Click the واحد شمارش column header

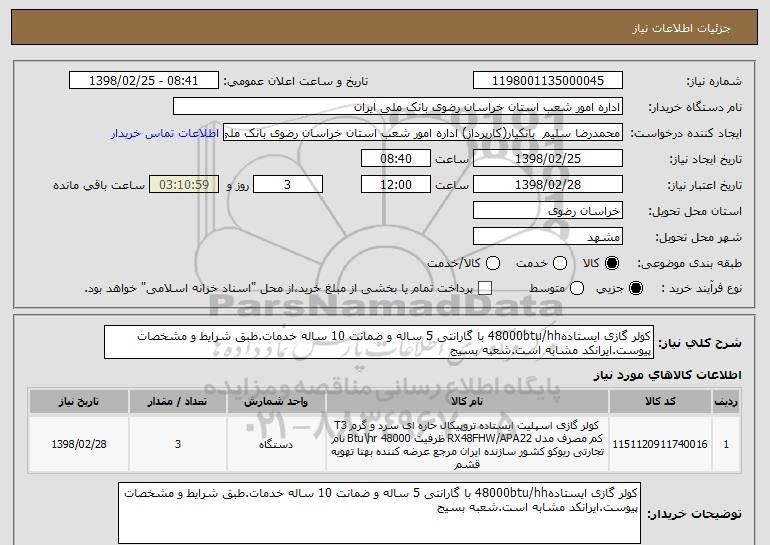tap(276, 402)
